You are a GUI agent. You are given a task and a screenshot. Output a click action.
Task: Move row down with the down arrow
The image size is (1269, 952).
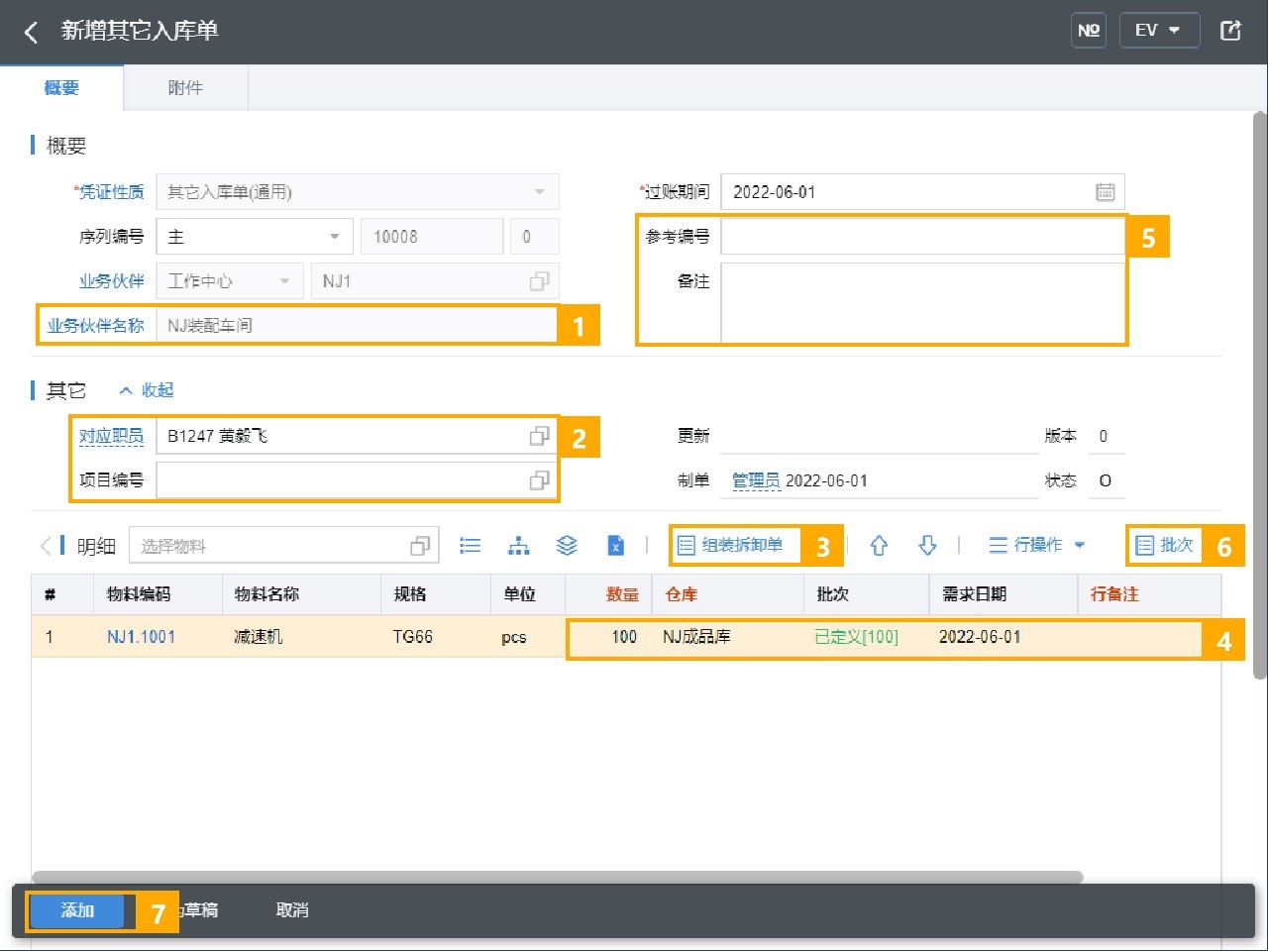927,546
